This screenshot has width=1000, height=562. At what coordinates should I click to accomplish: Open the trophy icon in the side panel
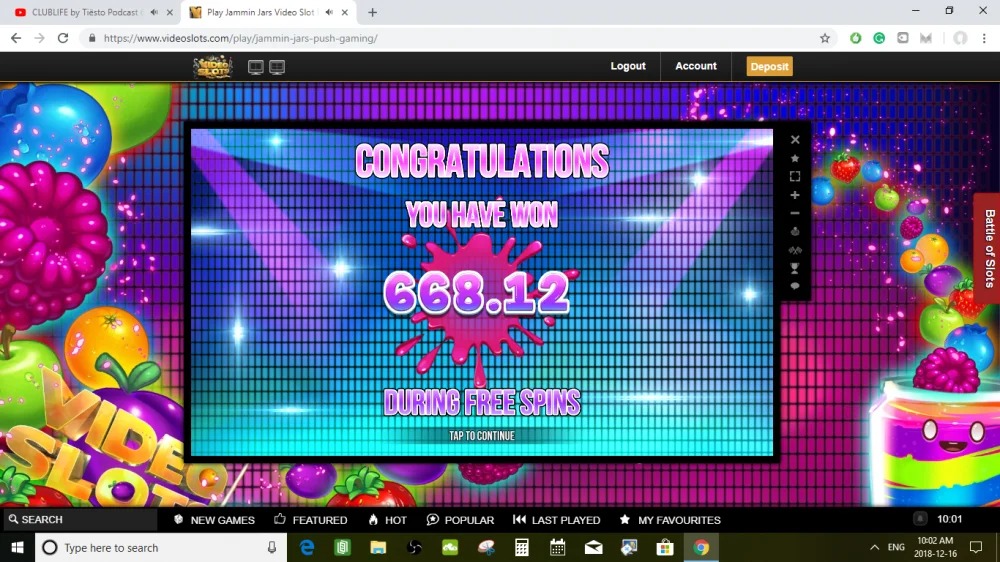pyautogui.click(x=795, y=269)
